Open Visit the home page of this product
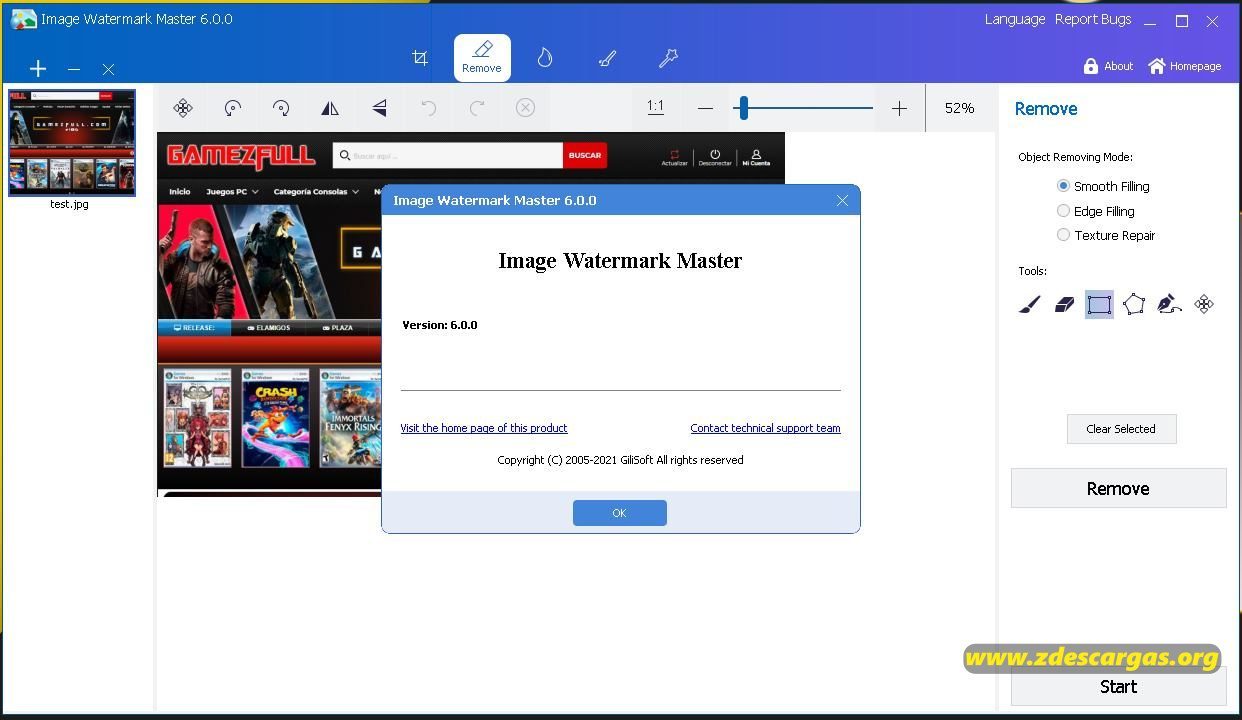This screenshot has height=720, width=1242. [484, 428]
